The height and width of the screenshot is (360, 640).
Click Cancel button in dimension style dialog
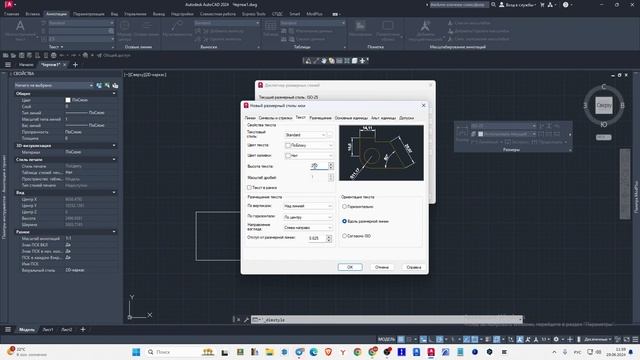pos(382,267)
